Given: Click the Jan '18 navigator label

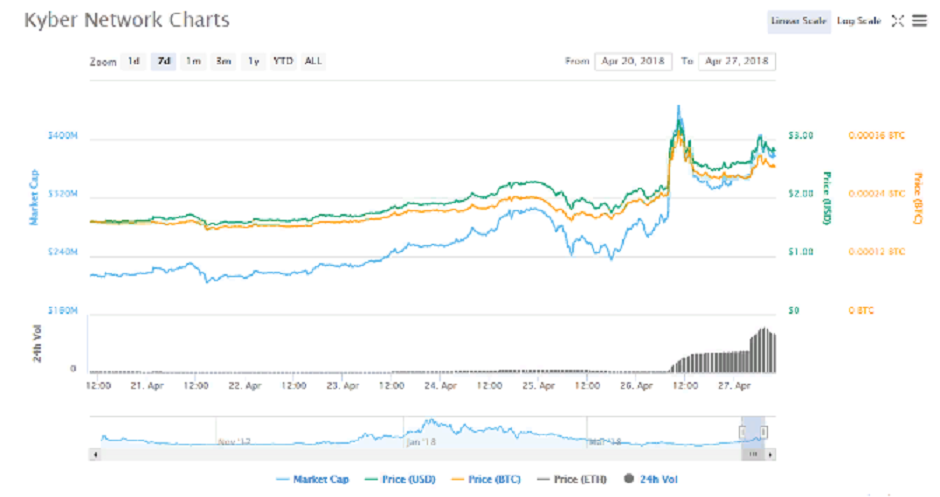Looking at the screenshot, I should [x=421, y=442].
